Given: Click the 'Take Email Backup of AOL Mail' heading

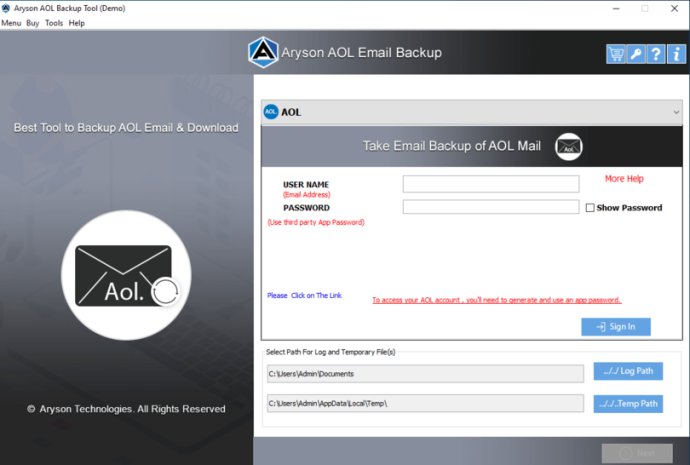Looking at the screenshot, I should [x=451, y=146].
